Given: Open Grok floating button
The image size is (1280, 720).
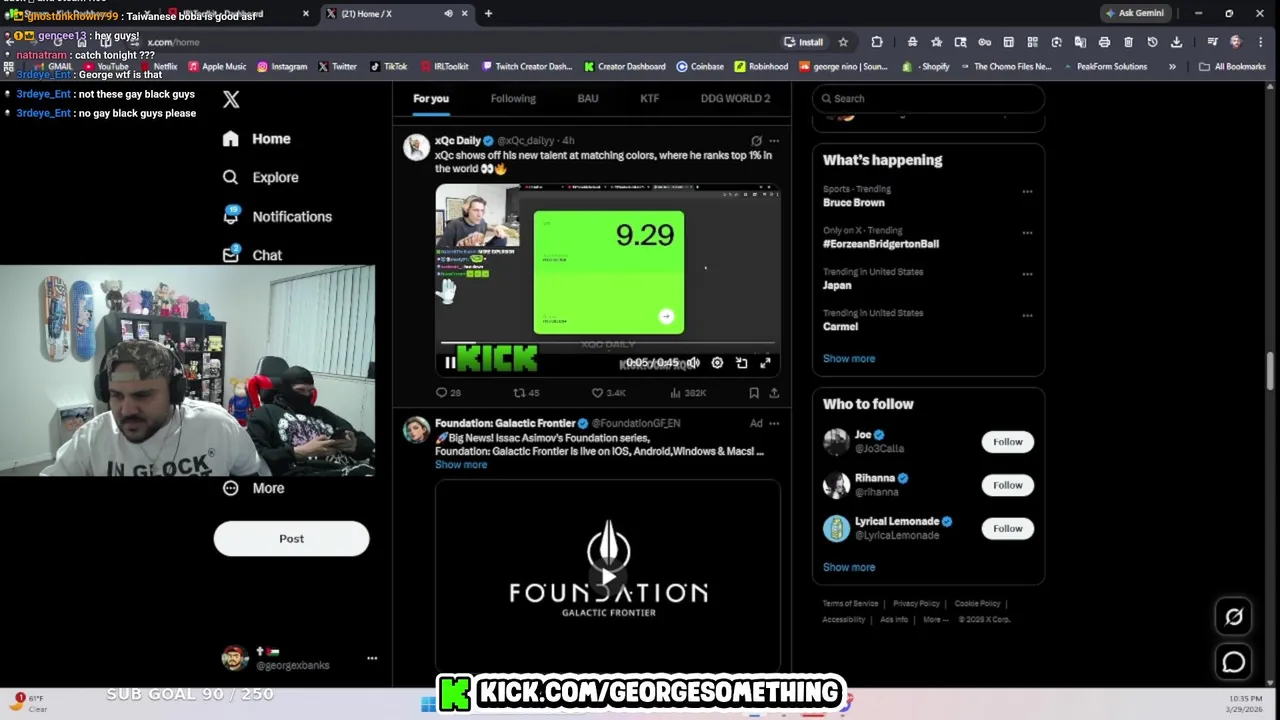Looking at the screenshot, I should [x=1234, y=617].
